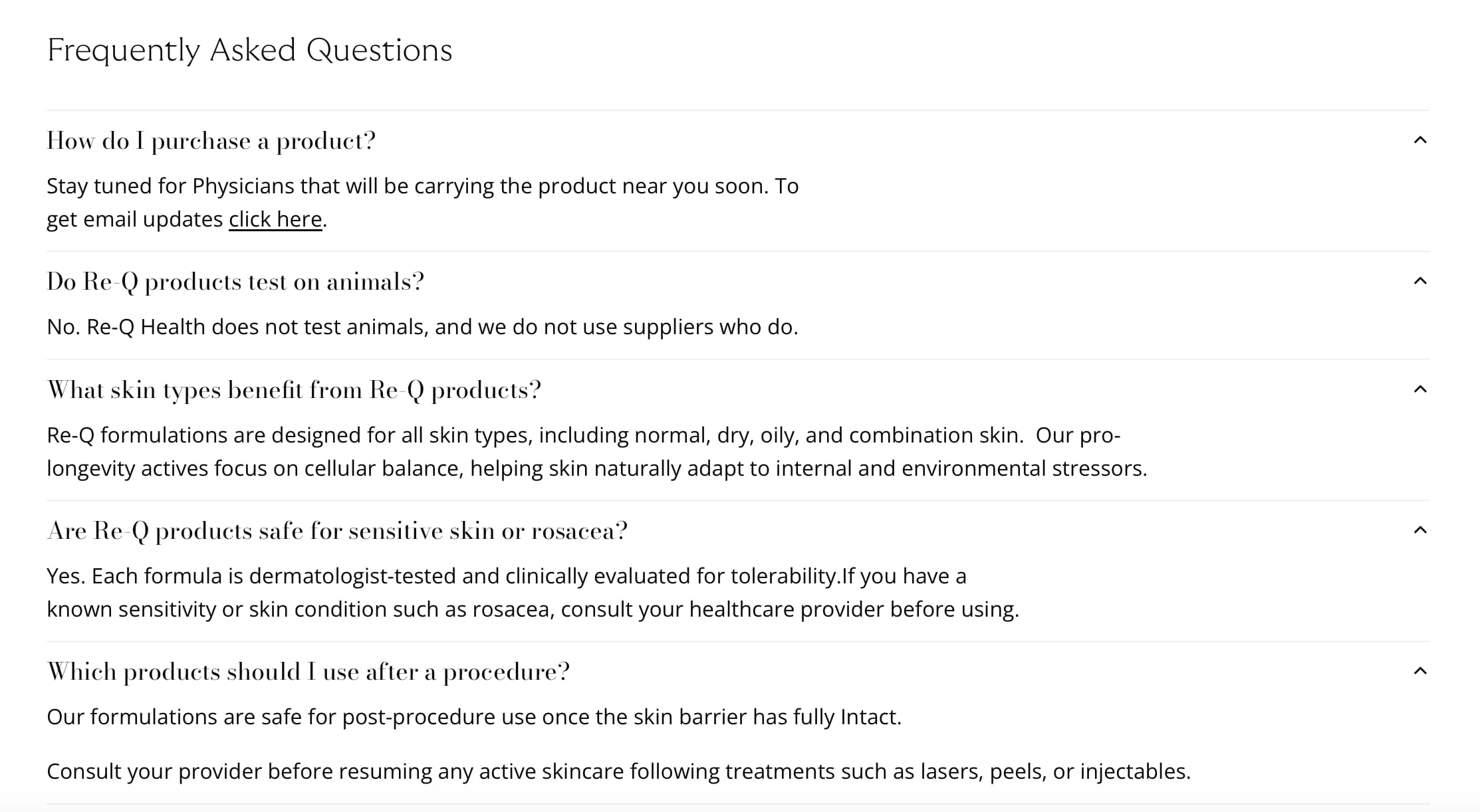This screenshot has height=812, width=1480.
Task: Toggle 'How do I purchase a product?' heading
Action: [211, 141]
